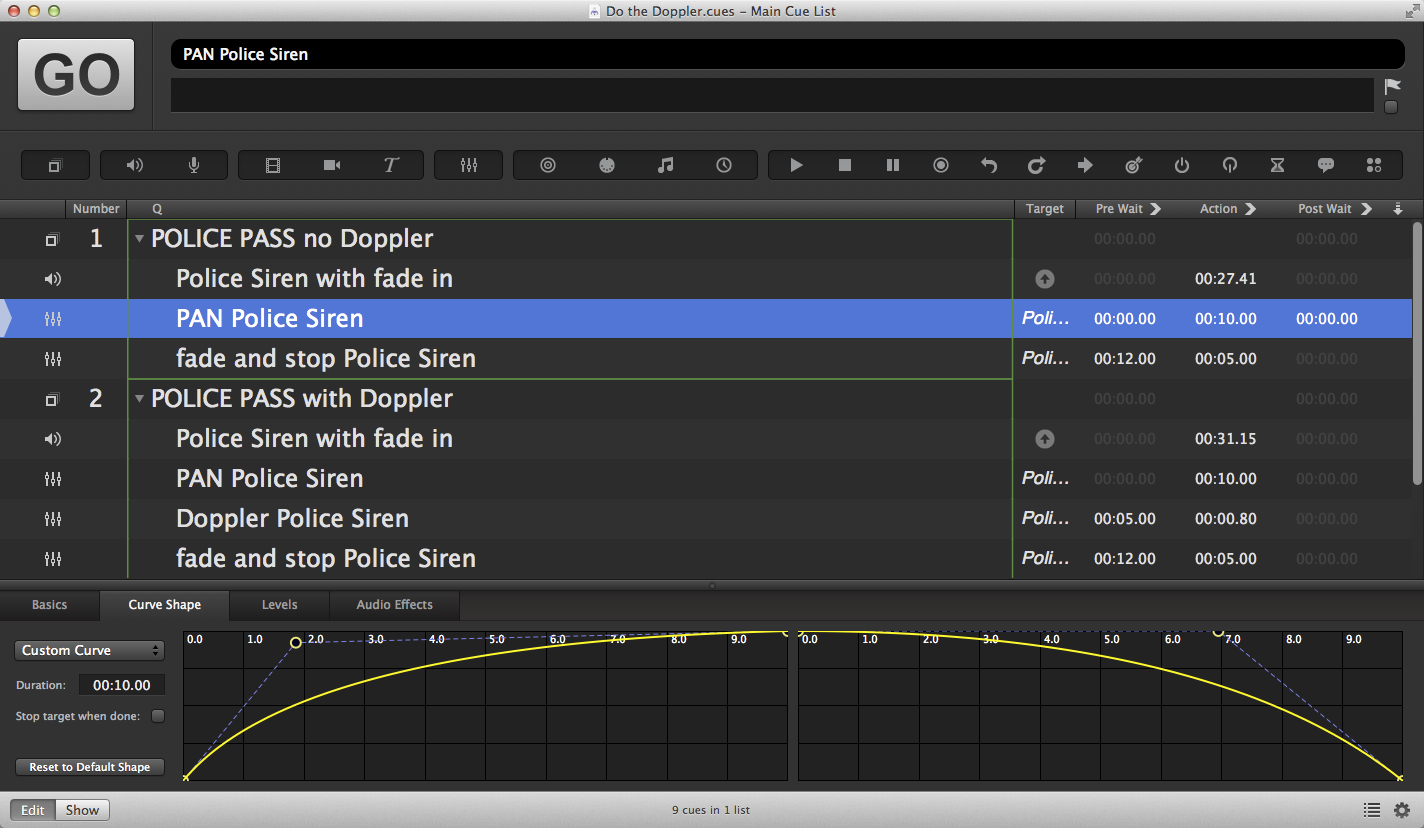The width and height of the screenshot is (1424, 828).
Task: Switch to the Levels tab
Action: point(279,605)
